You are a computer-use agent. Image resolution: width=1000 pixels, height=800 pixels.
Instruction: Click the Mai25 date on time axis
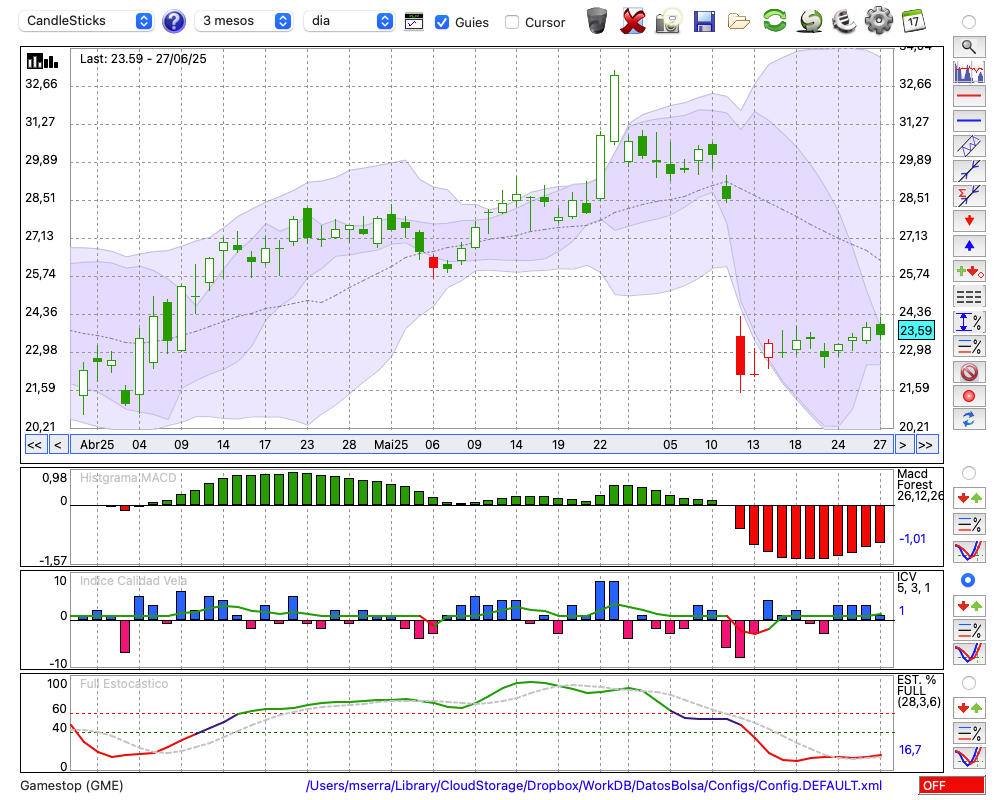[x=390, y=445]
